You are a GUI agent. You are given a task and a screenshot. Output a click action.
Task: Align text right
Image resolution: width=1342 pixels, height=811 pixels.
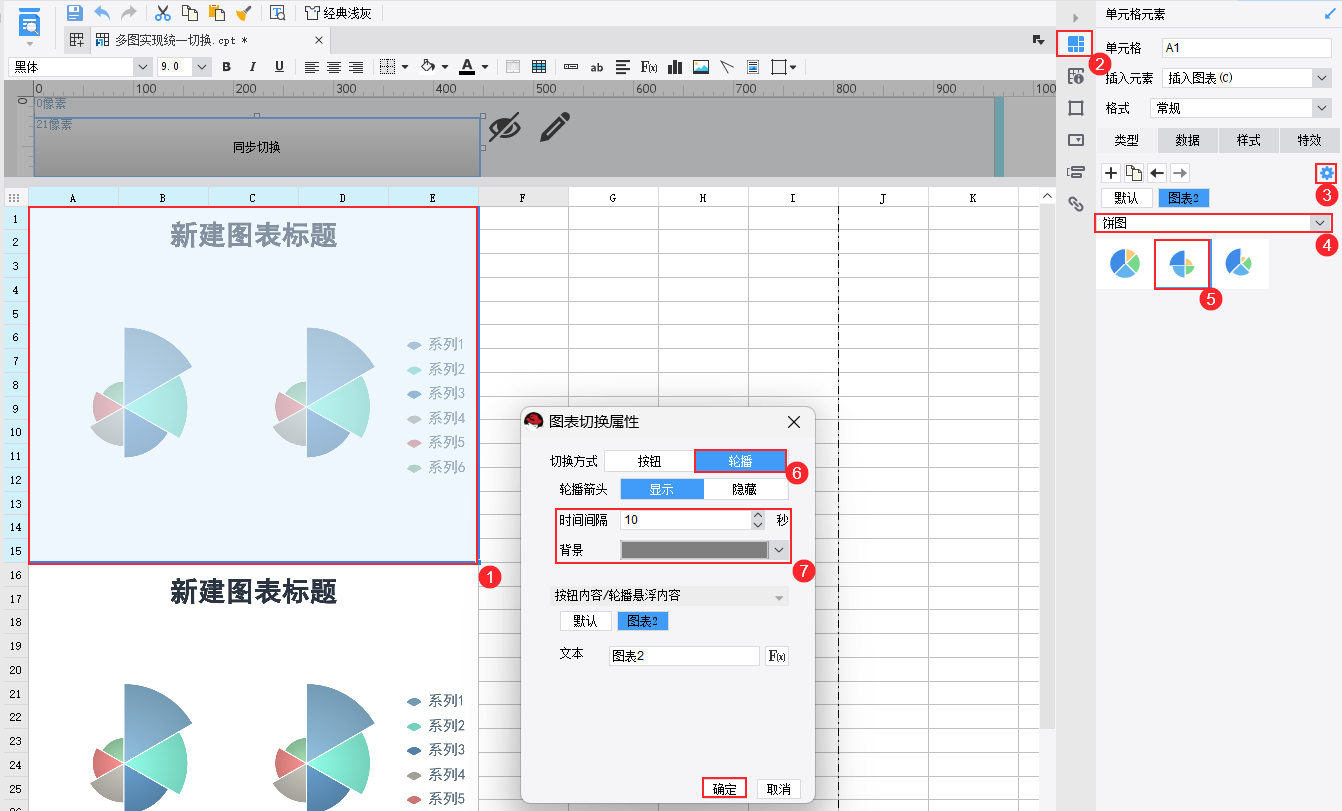point(356,67)
